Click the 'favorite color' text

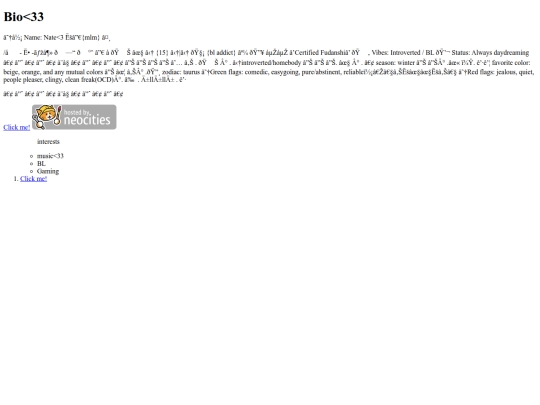tap(511, 63)
